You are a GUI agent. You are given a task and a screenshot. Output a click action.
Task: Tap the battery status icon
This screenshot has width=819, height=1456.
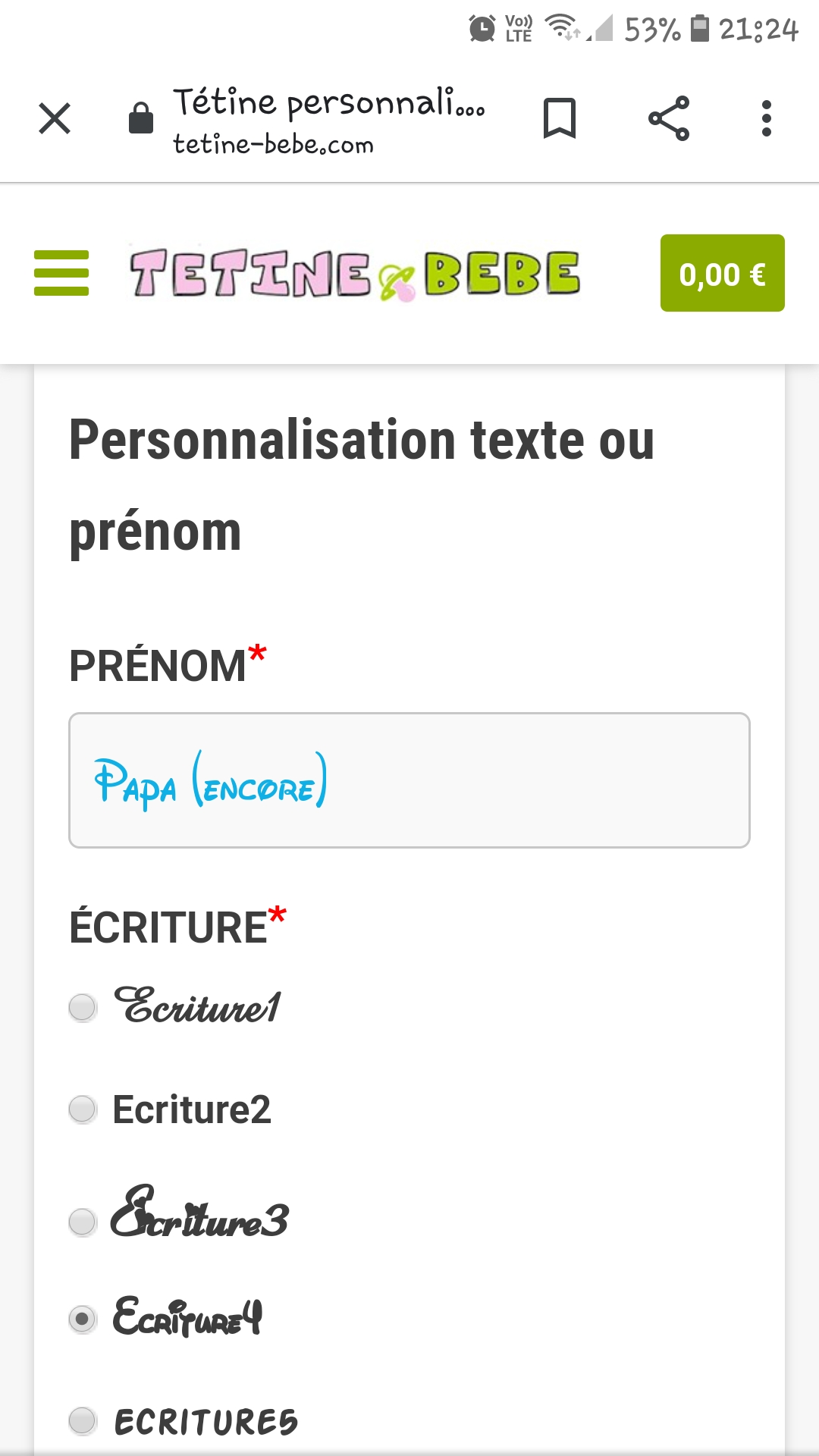pos(700,29)
